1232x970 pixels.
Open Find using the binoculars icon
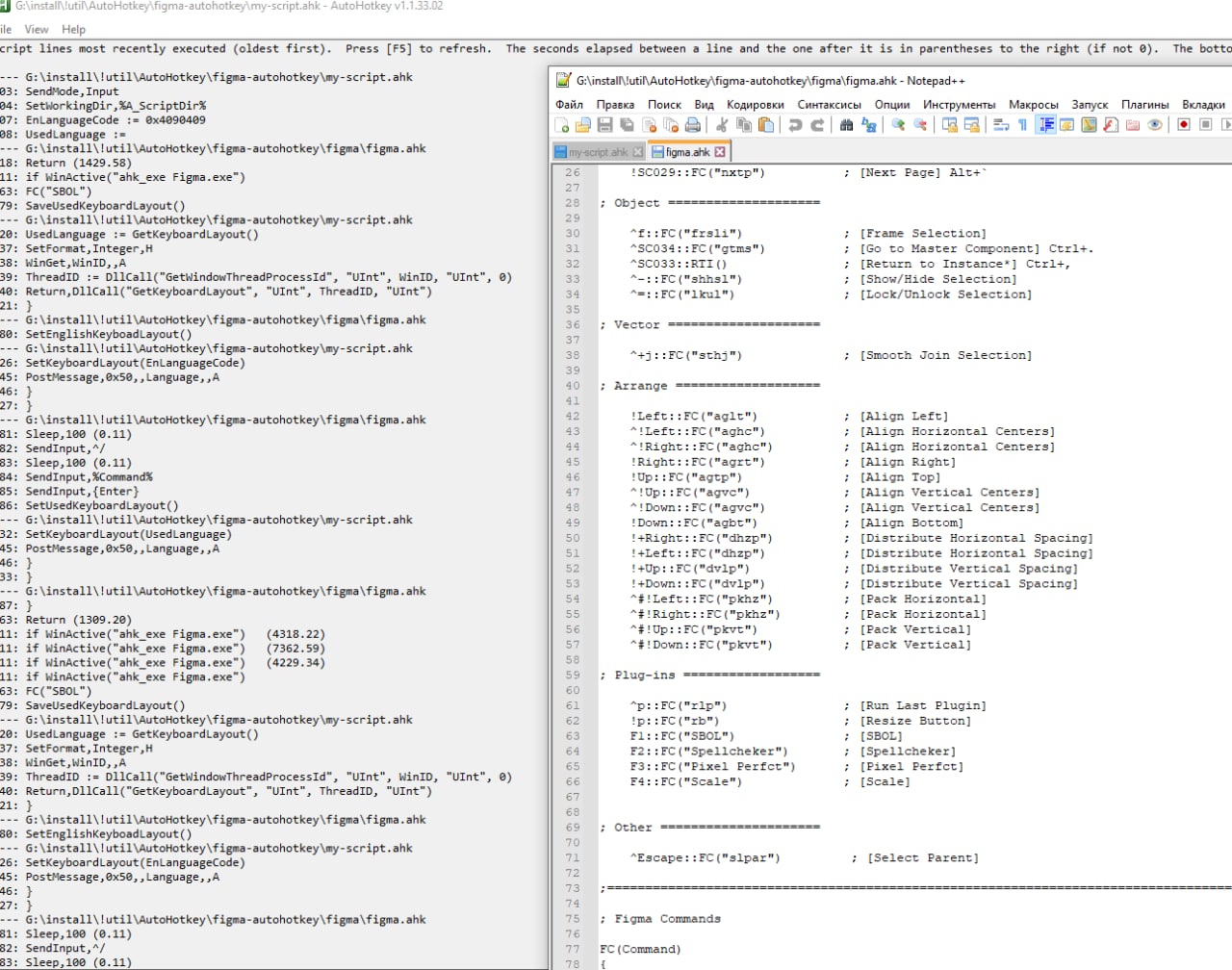pyautogui.click(x=846, y=125)
